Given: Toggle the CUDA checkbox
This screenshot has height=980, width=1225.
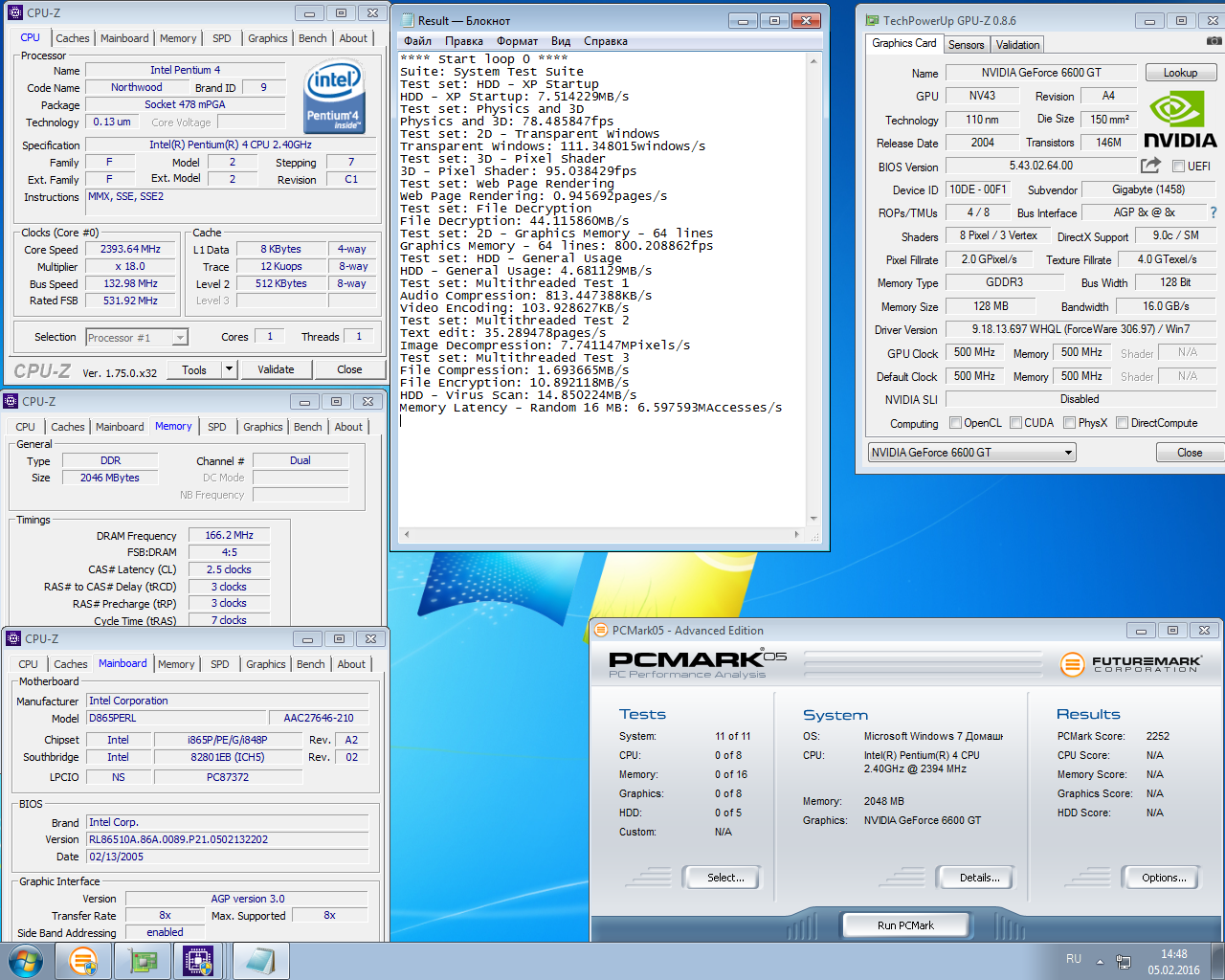Looking at the screenshot, I should tap(1014, 423).
